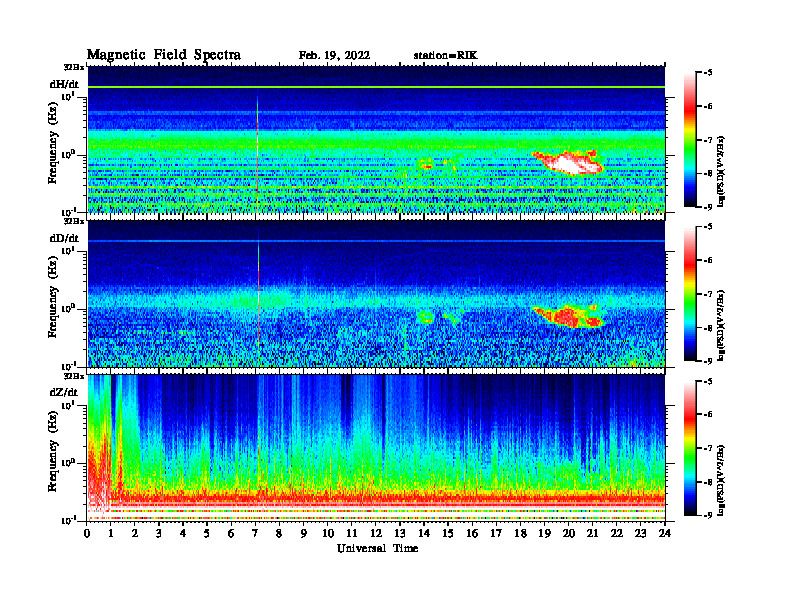792x612 pixels.
Task: Click the hour 10 tick label
Action: (x=328, y=534)
